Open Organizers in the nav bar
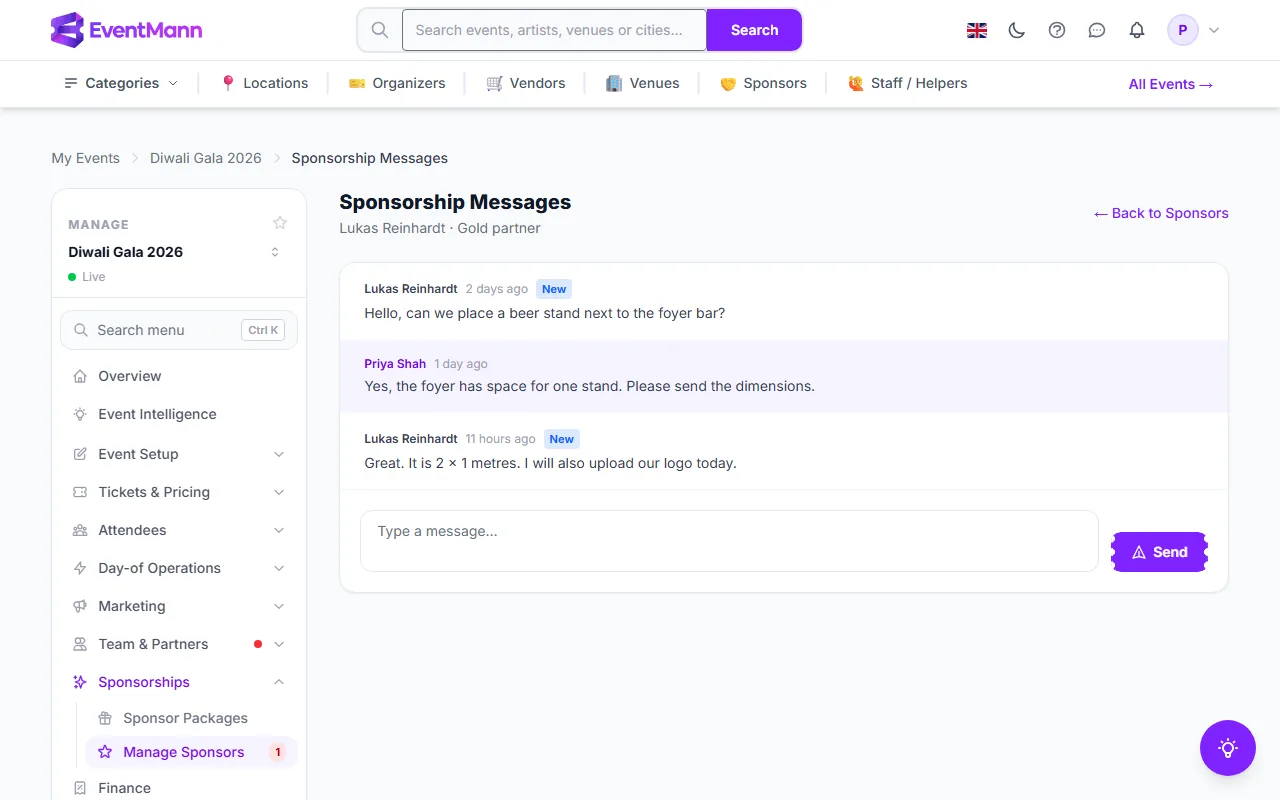 pyautogui.click(x=397, y=83)
